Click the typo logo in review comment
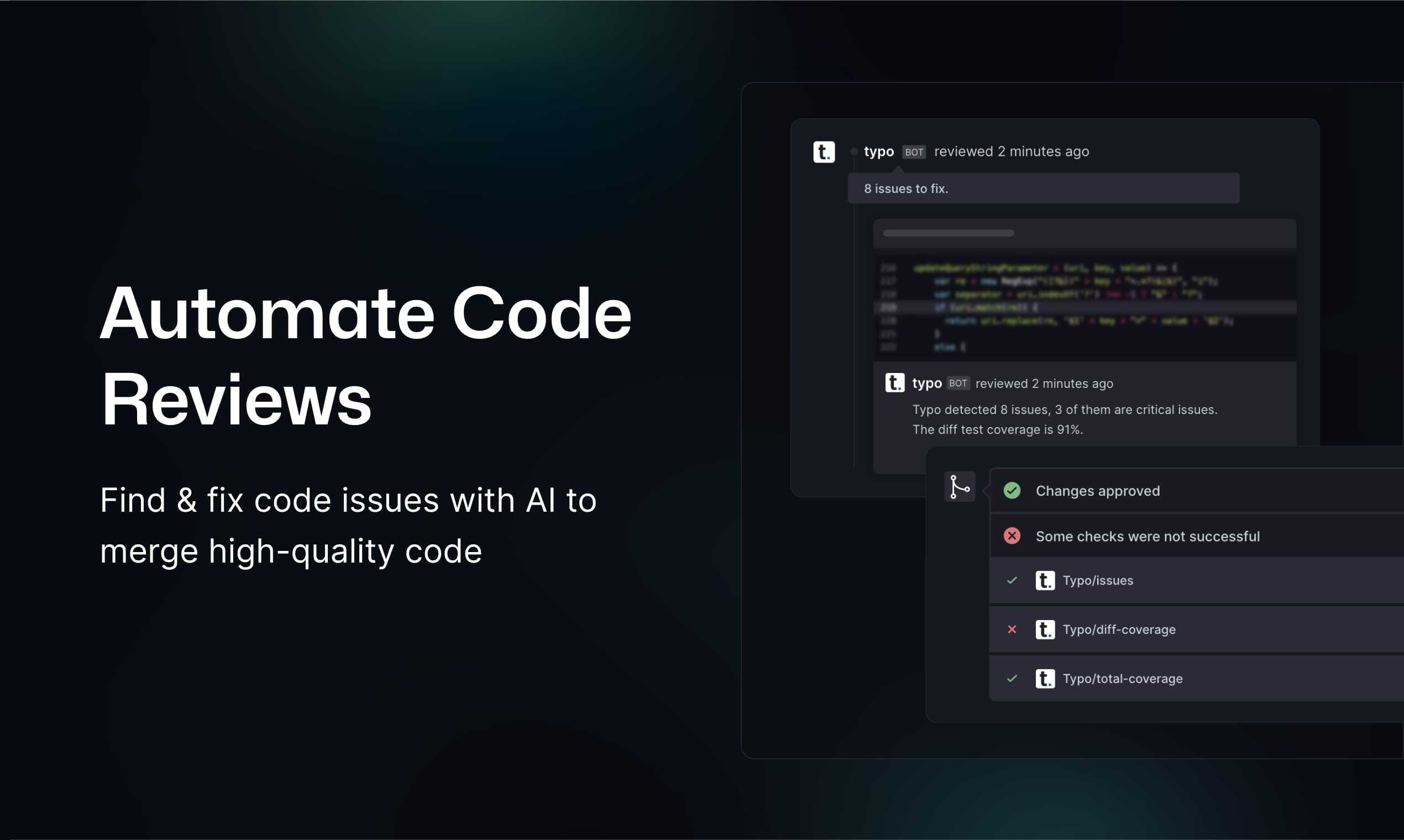Screen dimensions: 1404x840 coord(894,382)
